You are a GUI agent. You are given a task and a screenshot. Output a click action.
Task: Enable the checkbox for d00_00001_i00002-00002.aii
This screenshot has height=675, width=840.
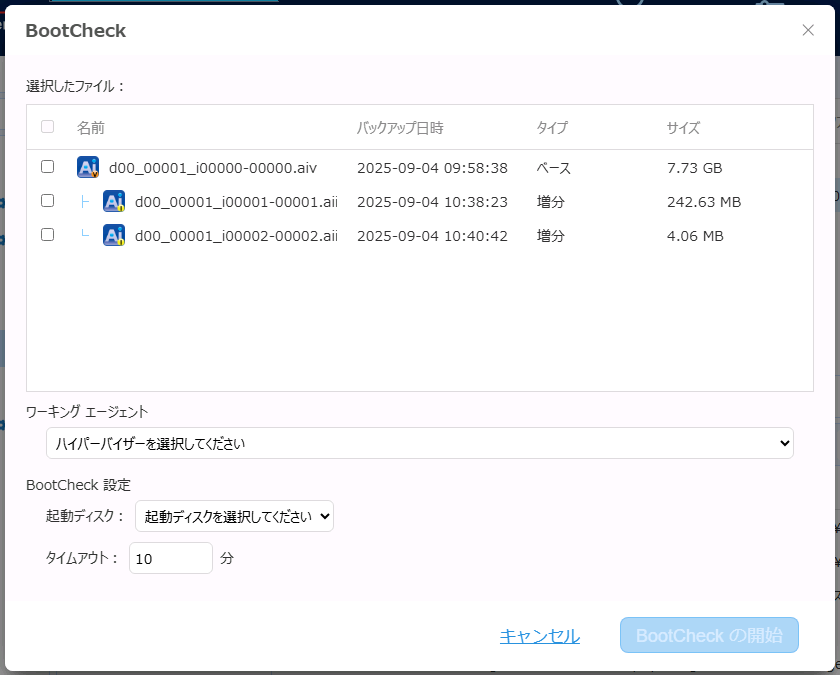(47, 235)
